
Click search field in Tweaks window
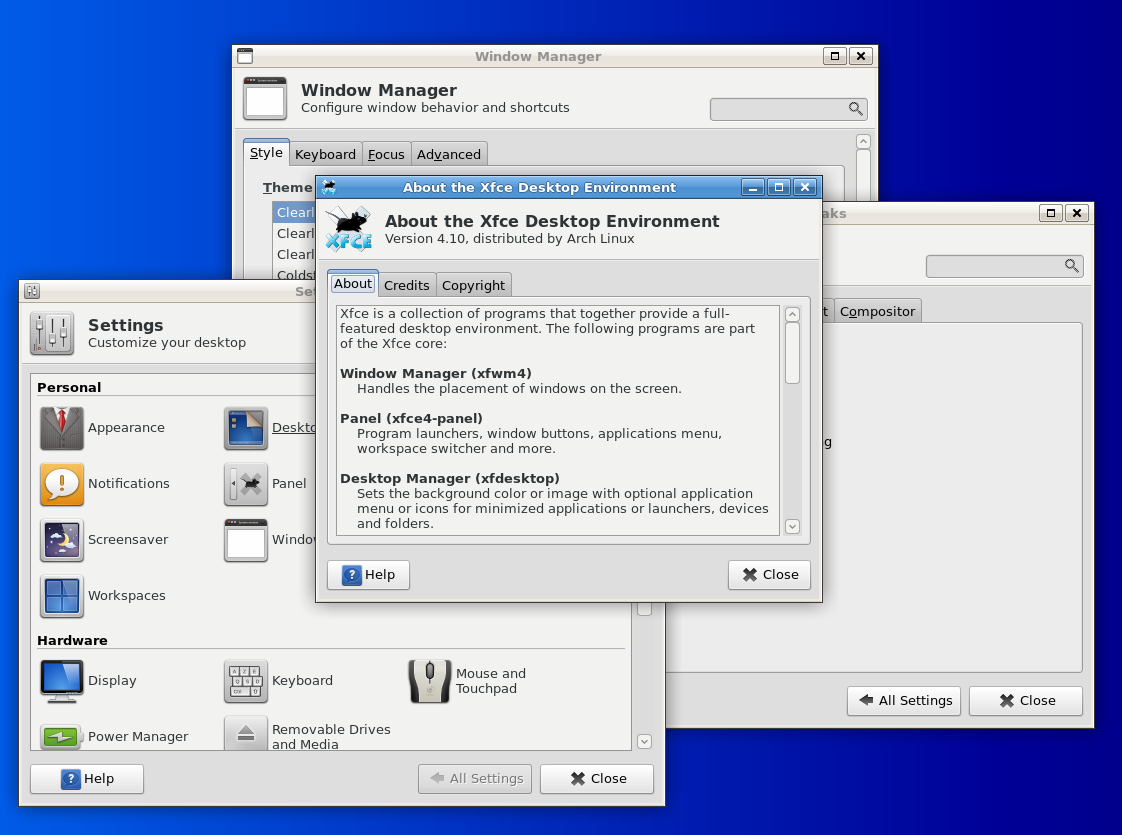point(1005,266)
